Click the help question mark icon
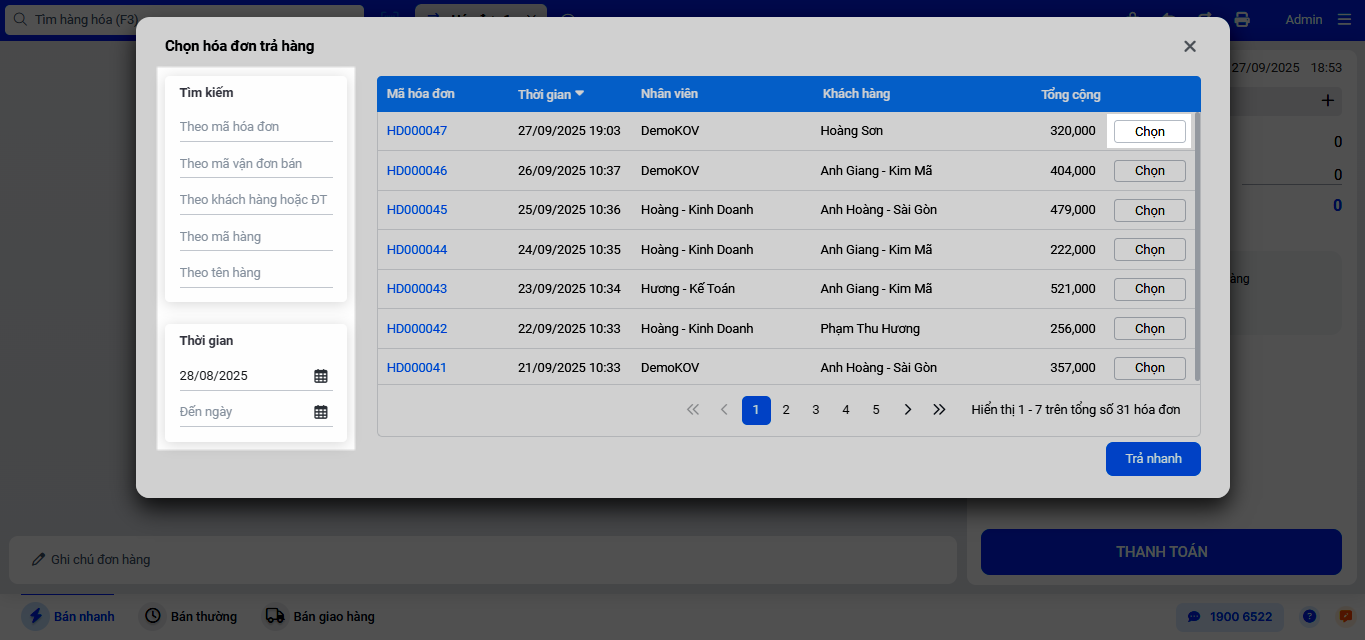This screenshot has width=1365, height=640. (1309, 616)
